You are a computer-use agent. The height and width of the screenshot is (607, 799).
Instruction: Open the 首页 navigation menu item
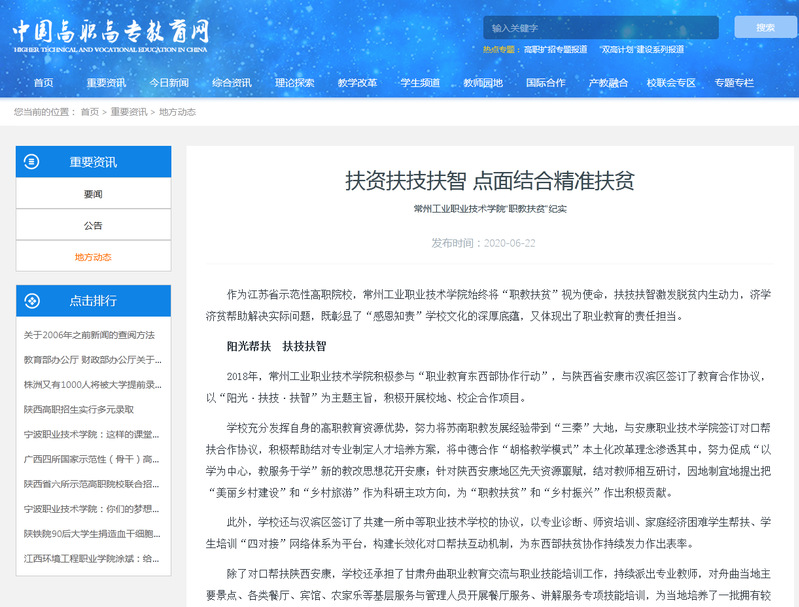click(43, 83)
